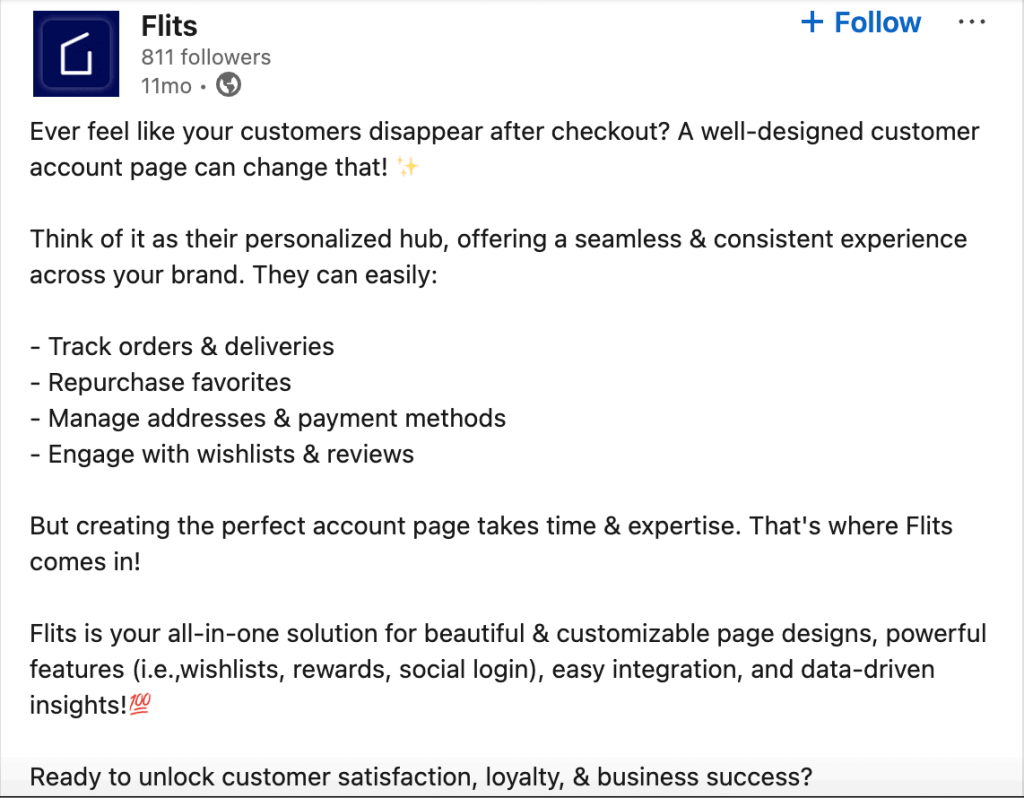Click the 'Repurchase favorites' bullet line
1024x798 pixels.
[160, 383]
